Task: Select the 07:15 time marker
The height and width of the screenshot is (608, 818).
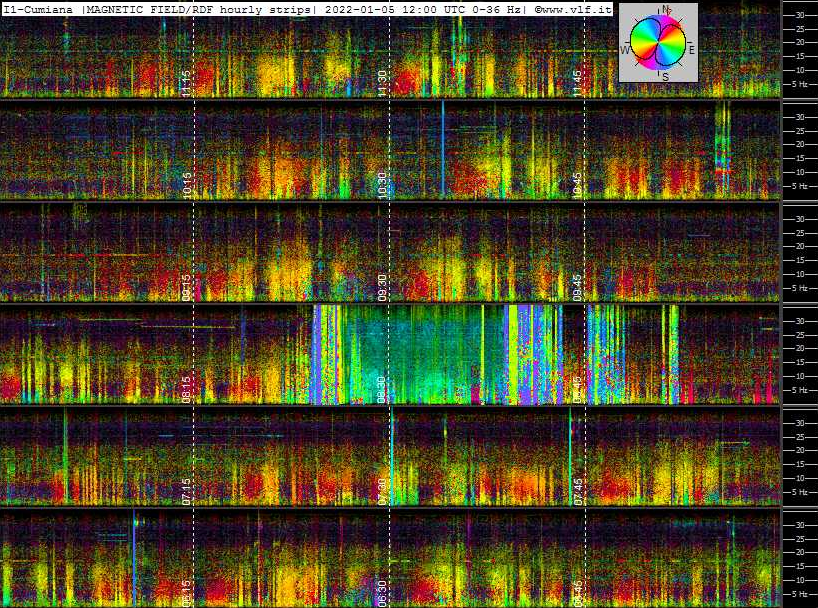Action: [x=187, y=492]
